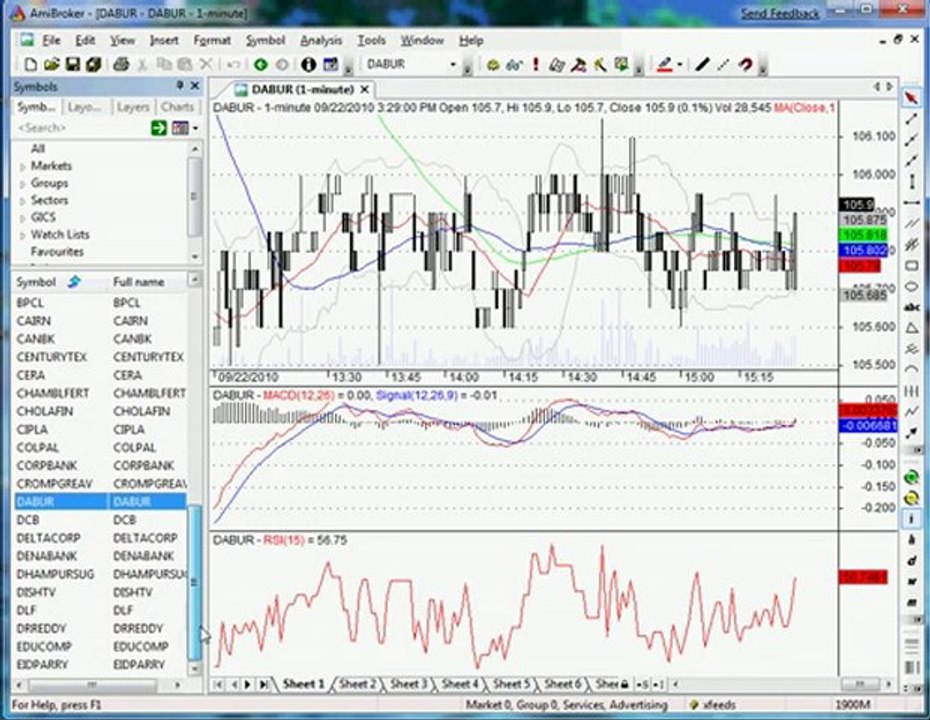Screen dimensions: 930x720
Task: Switch to Sheet 4 tab
Action: coord(460,684)
